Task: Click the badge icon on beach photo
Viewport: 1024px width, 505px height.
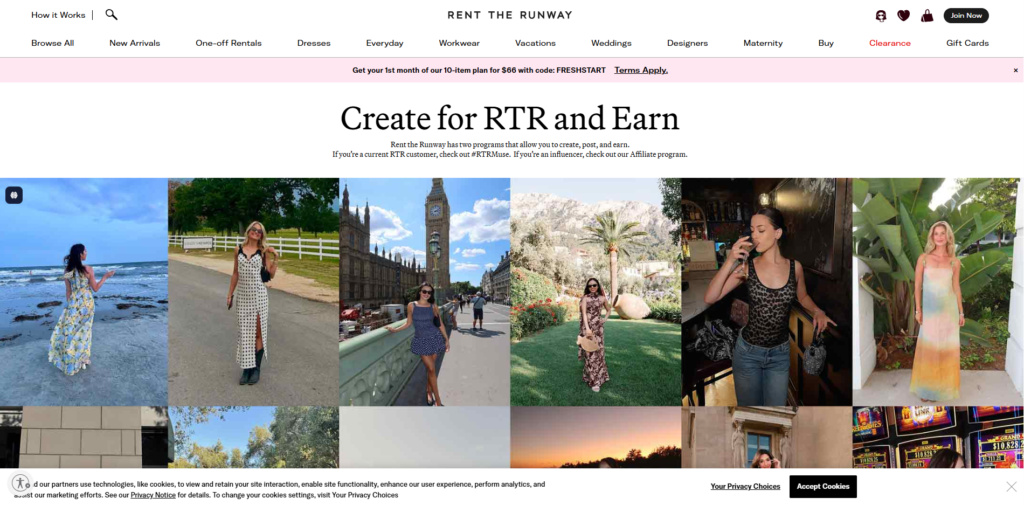Action: pos(14,195)
